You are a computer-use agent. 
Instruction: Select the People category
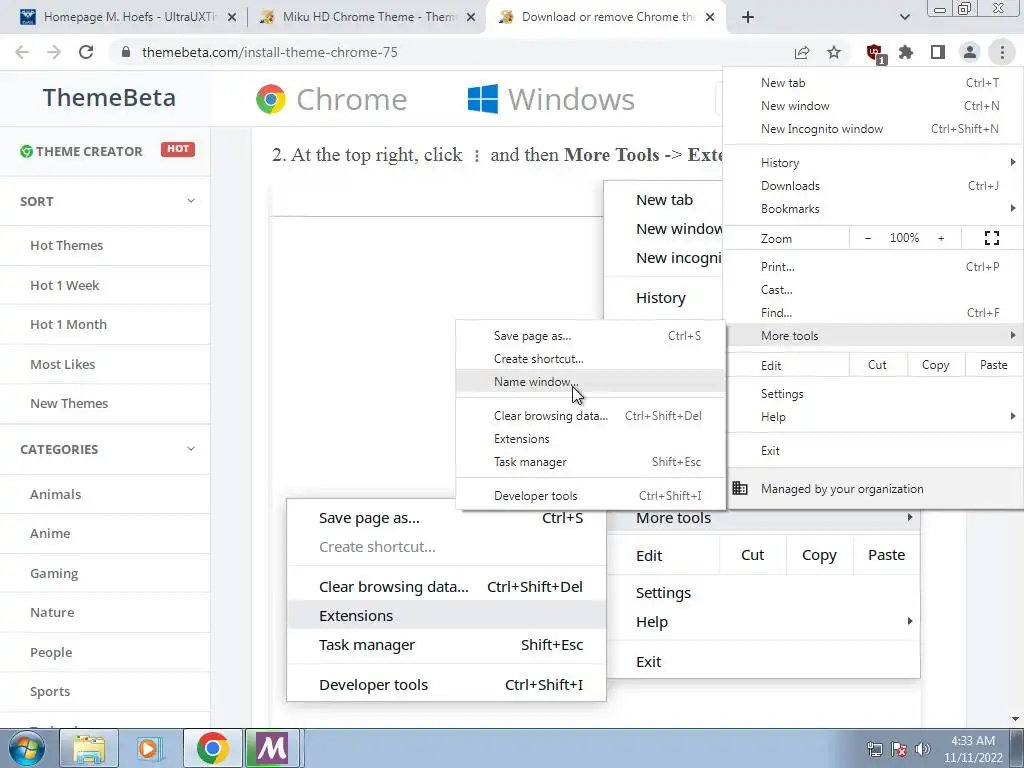(x=51, y=652)
